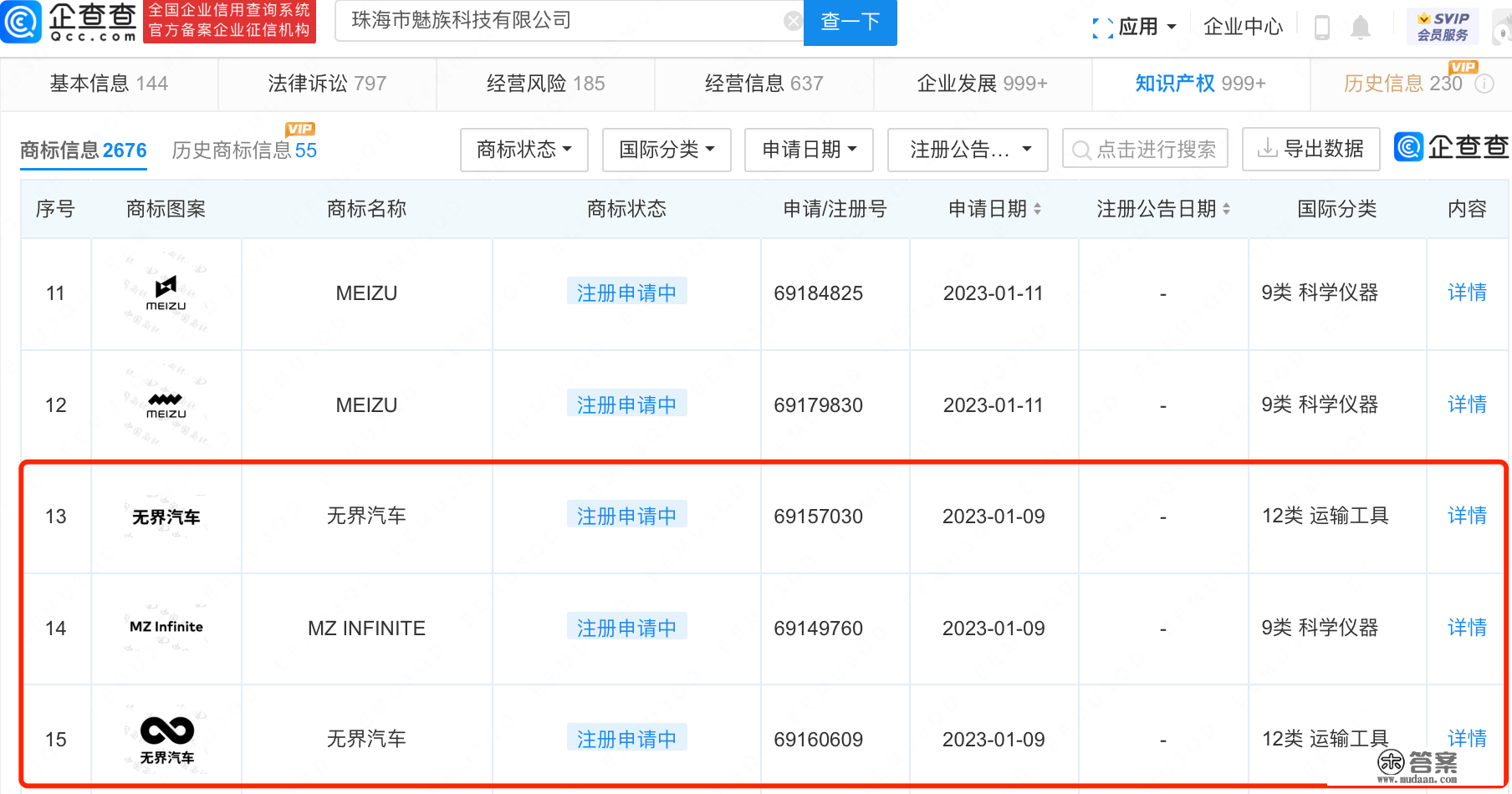The image size is (1512, 794).
Task: Open 详情 for trademark 69179830
Action: (1467, 405)
